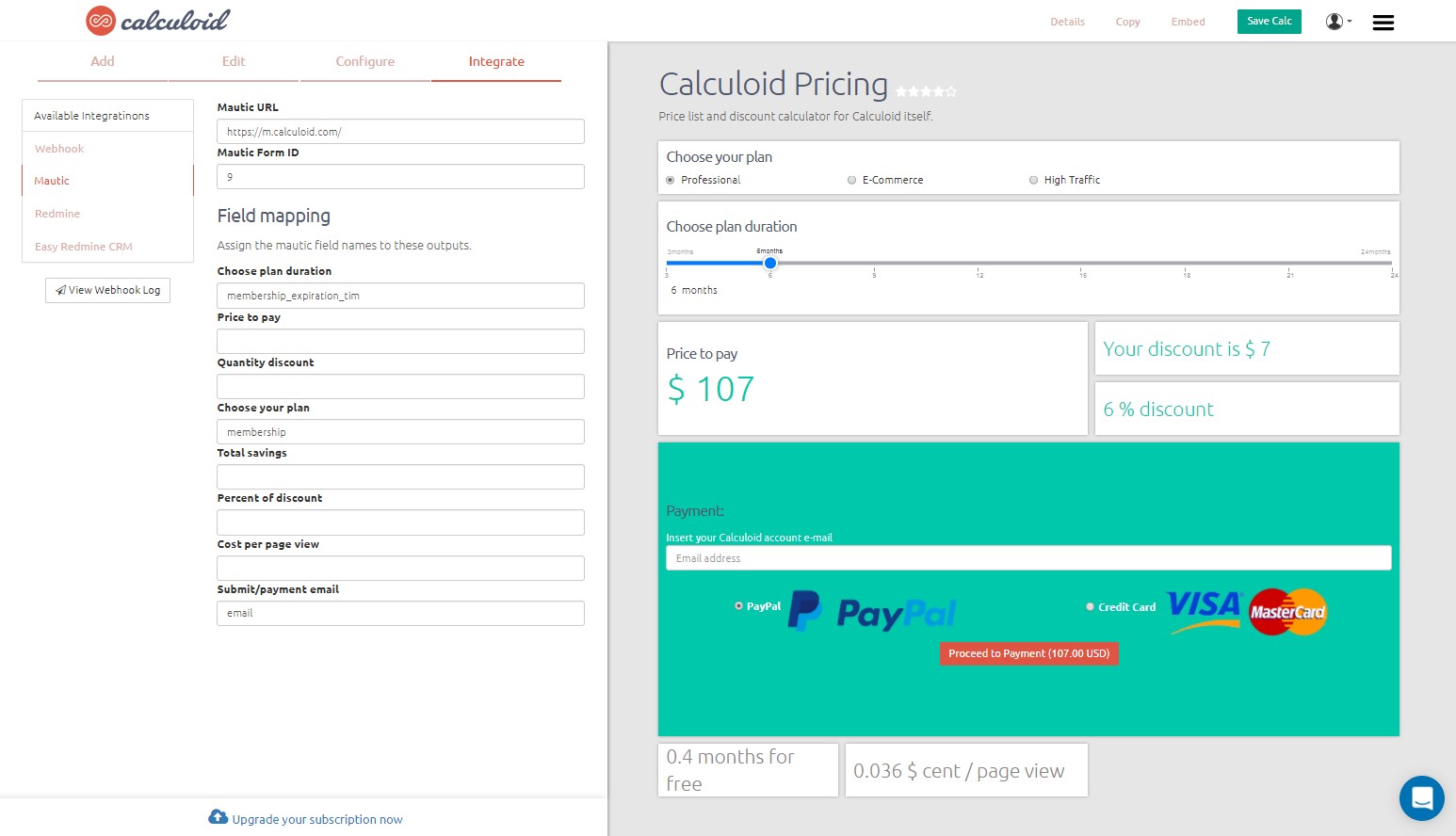Click the Quantity discount mapping field
This screenshot has height=836, width=1456.
click(400, 386)
